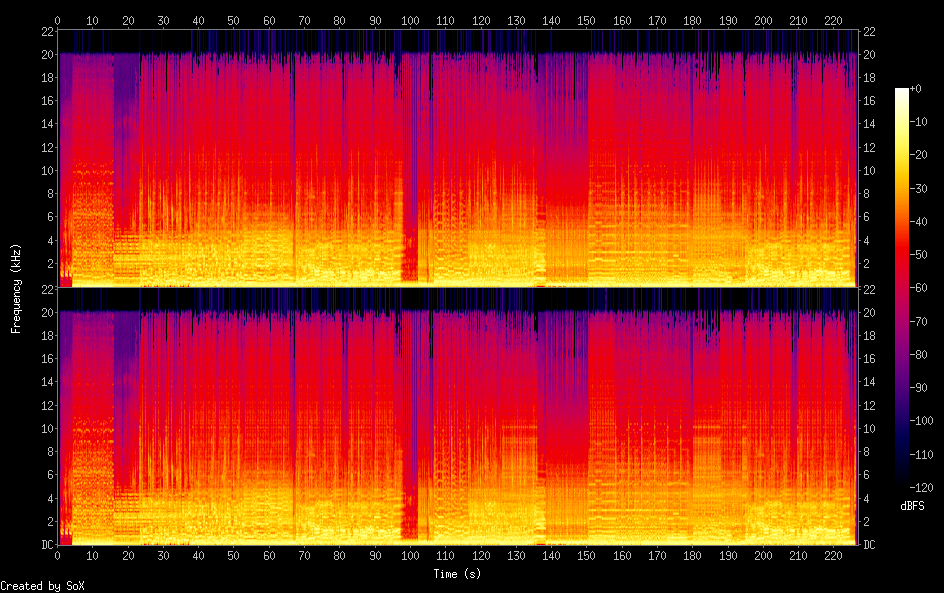Select the "-70" value on color scale
The width and height of the screenshot is (944, 593).
pos(918,321)
